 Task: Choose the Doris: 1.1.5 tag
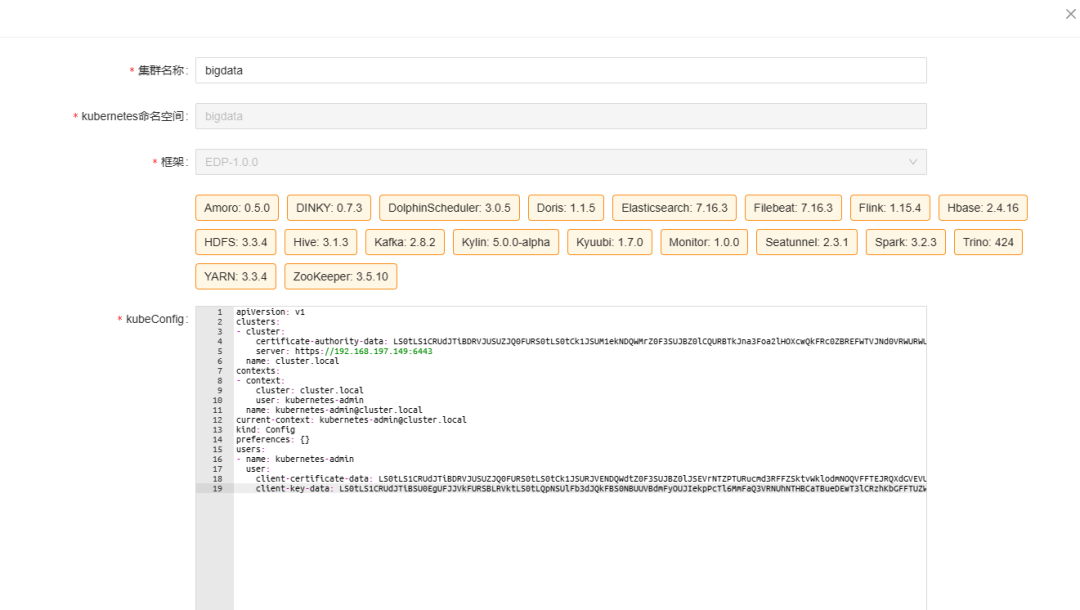click(565, 208)
